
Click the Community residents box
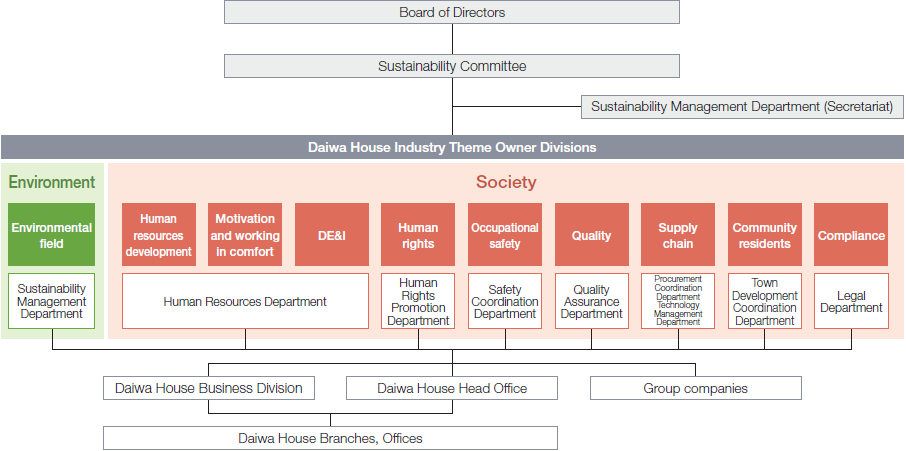coord(764,235)
